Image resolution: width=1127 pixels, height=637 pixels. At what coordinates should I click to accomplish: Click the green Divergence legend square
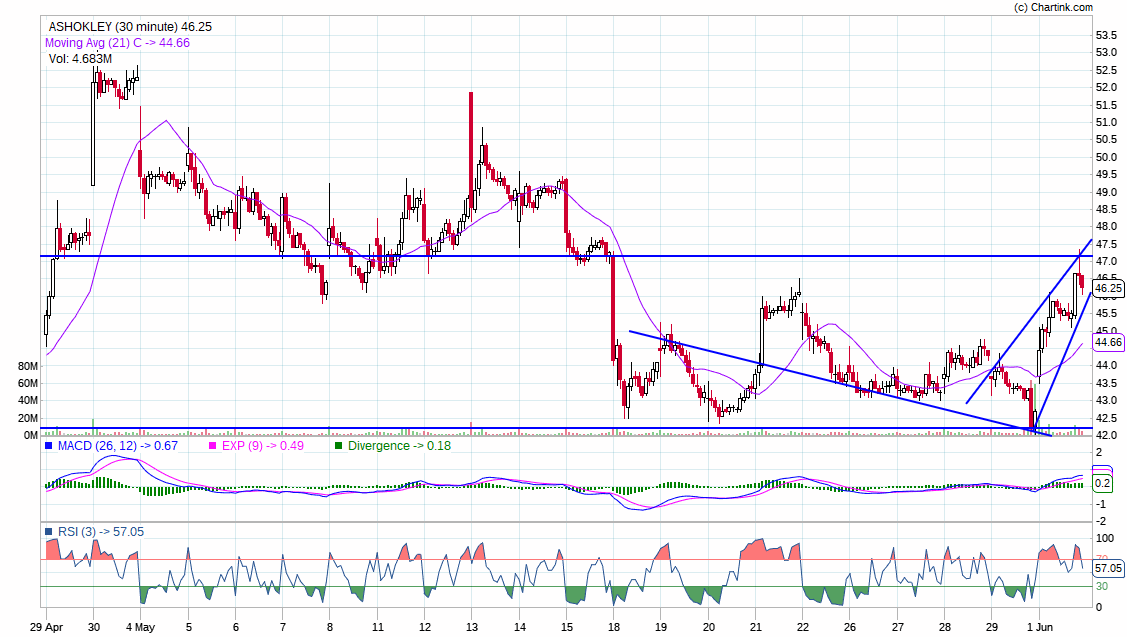[338, 446]
